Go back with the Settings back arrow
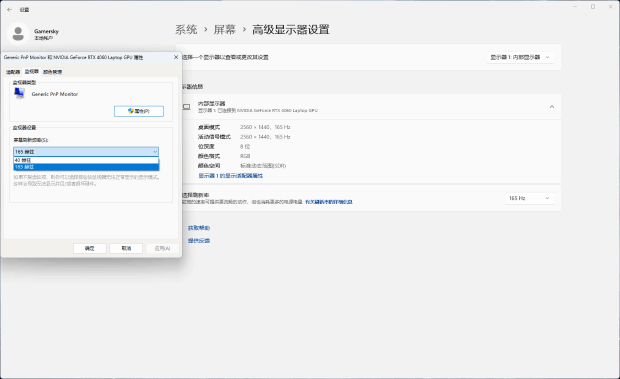This screenshot has height=379, width=620. 9,9
